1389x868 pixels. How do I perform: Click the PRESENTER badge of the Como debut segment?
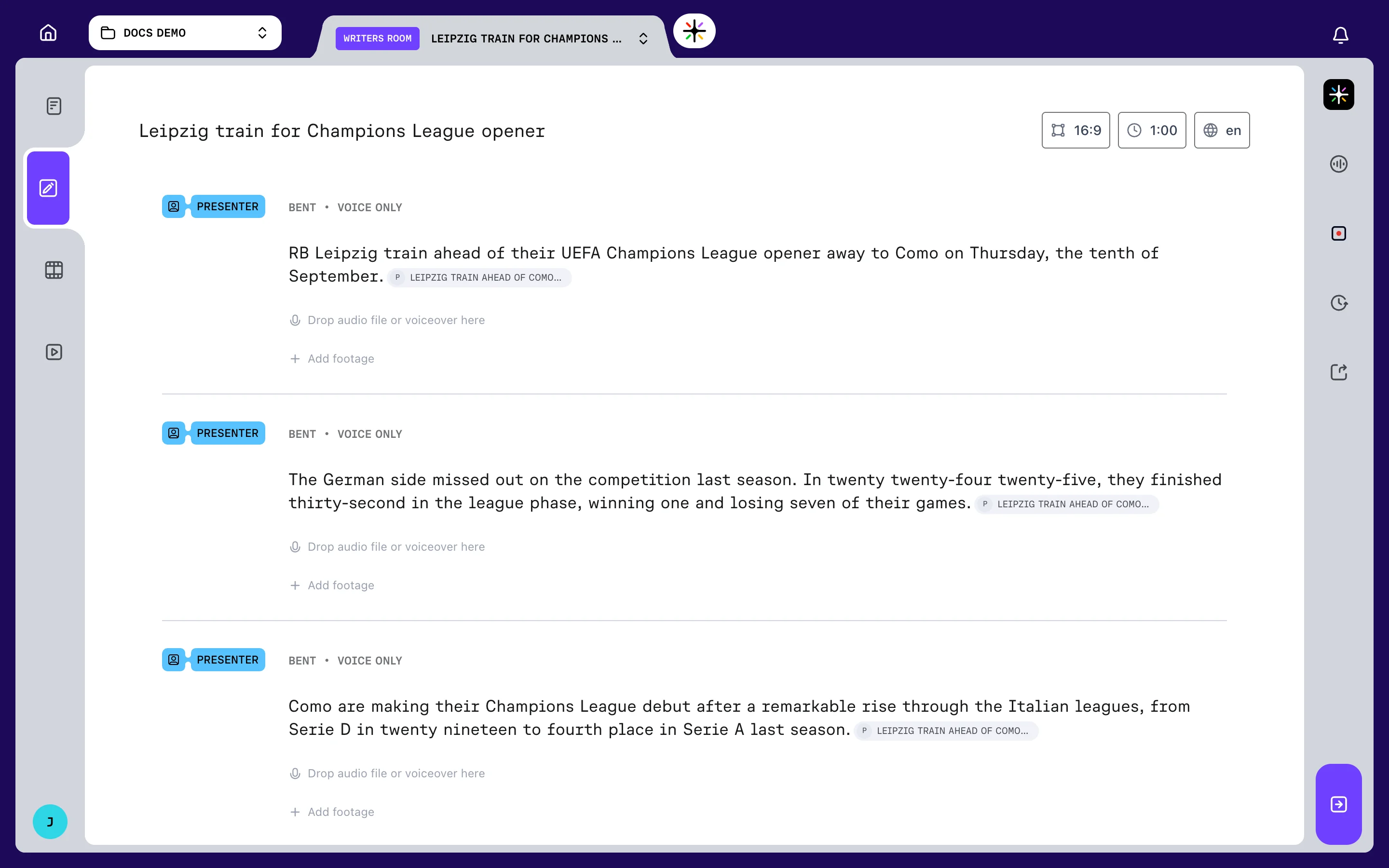point(228,660)
